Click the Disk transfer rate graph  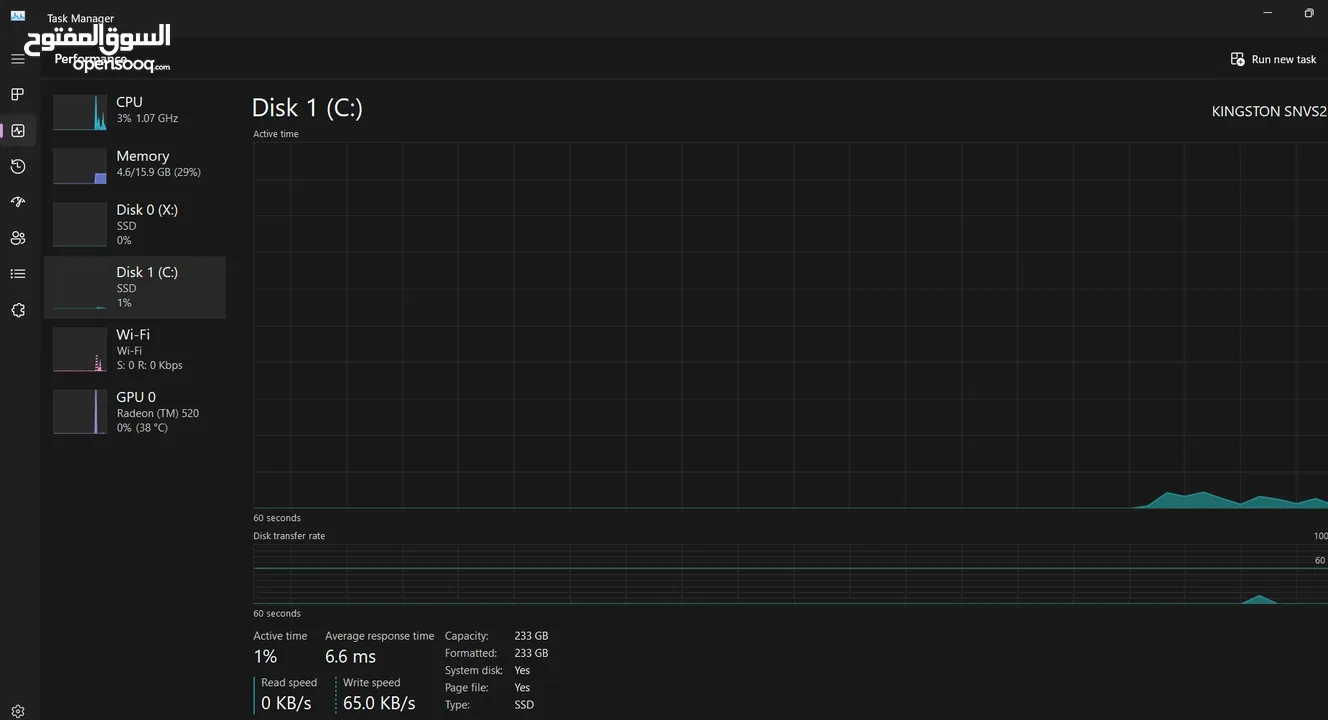tap(790, 574)
